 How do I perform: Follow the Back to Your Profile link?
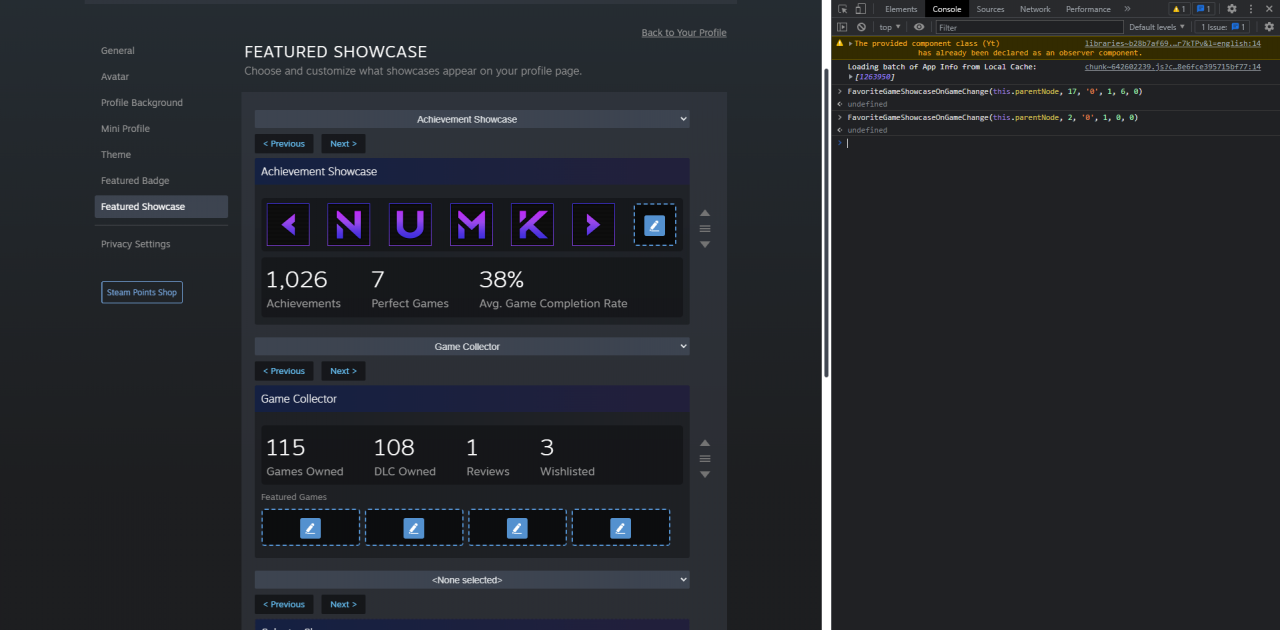pyautogui.click(x=684, y=33)
